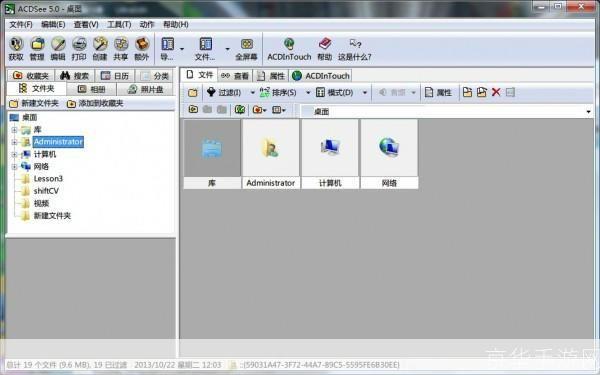The image size is (600, 375).
Task: Open the 帮助(H) menu
Action: tap(176, 24)
